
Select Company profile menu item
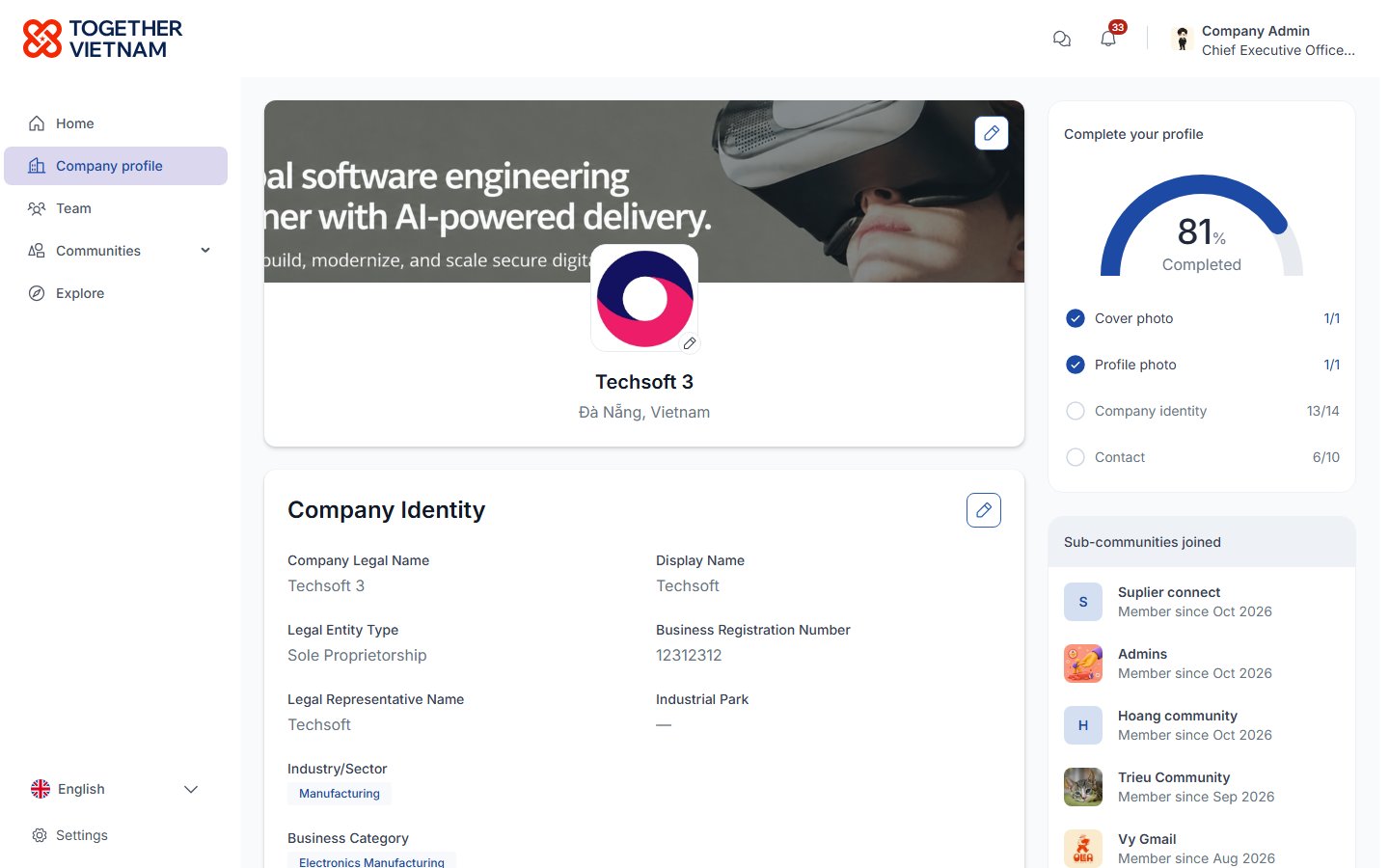click(116, 166)
